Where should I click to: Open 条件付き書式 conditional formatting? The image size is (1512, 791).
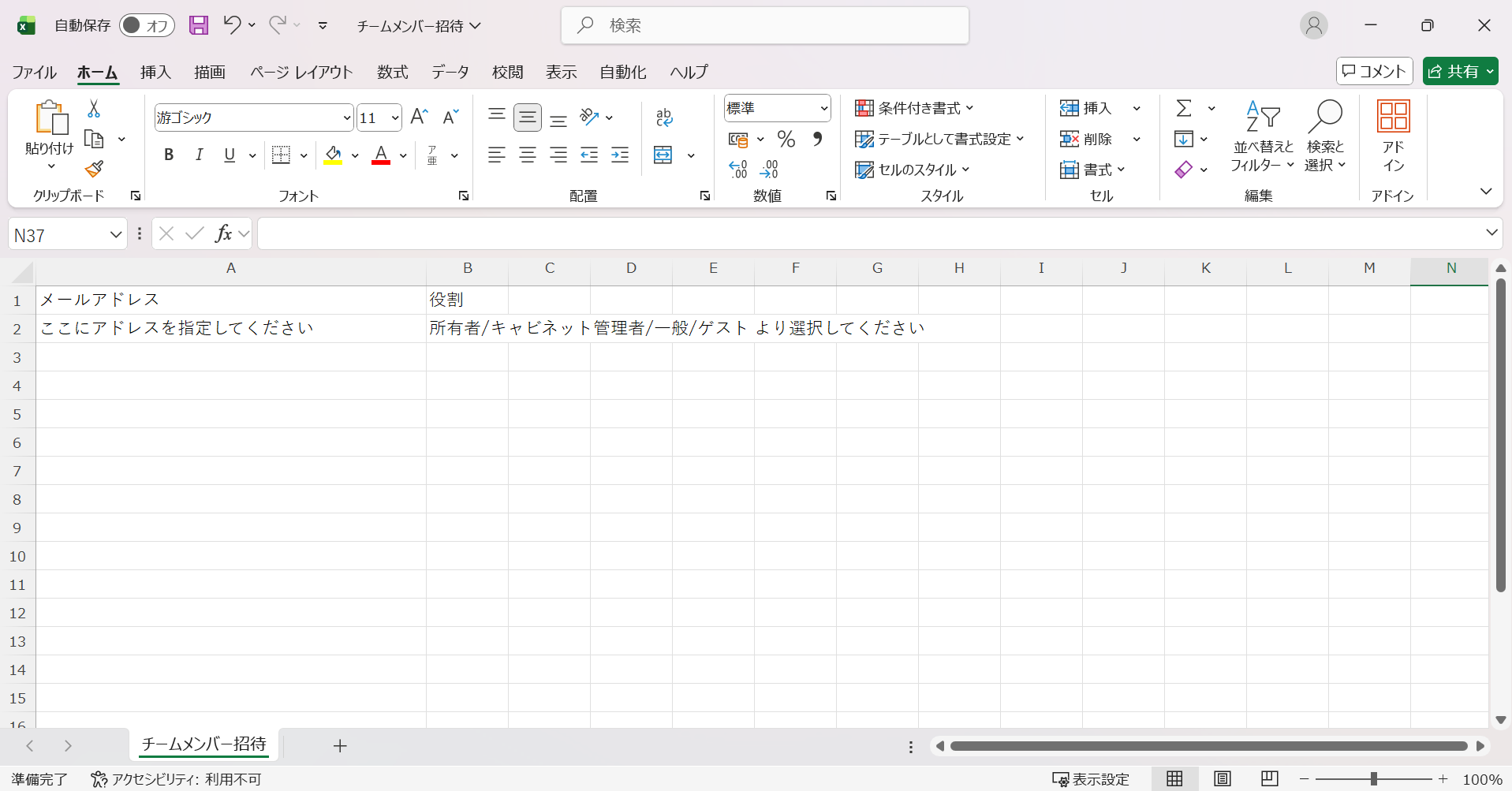(915, 108)
